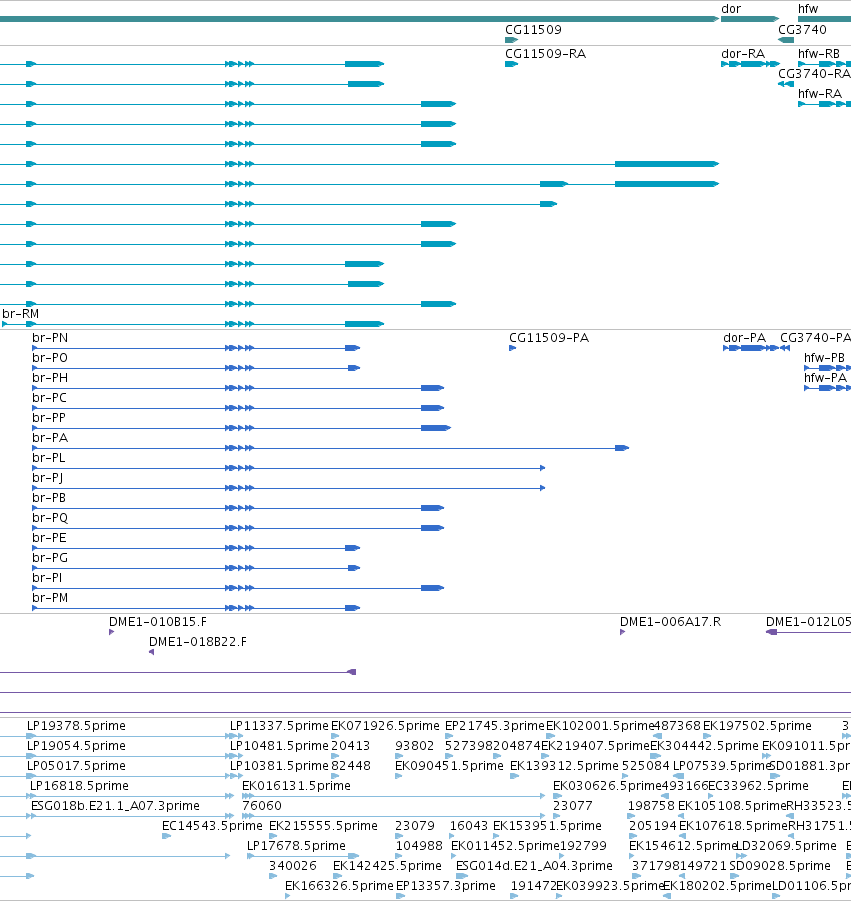The image size is (851, 901).
Task: Click the CG3740 gene label
Action: click(802, 30)
